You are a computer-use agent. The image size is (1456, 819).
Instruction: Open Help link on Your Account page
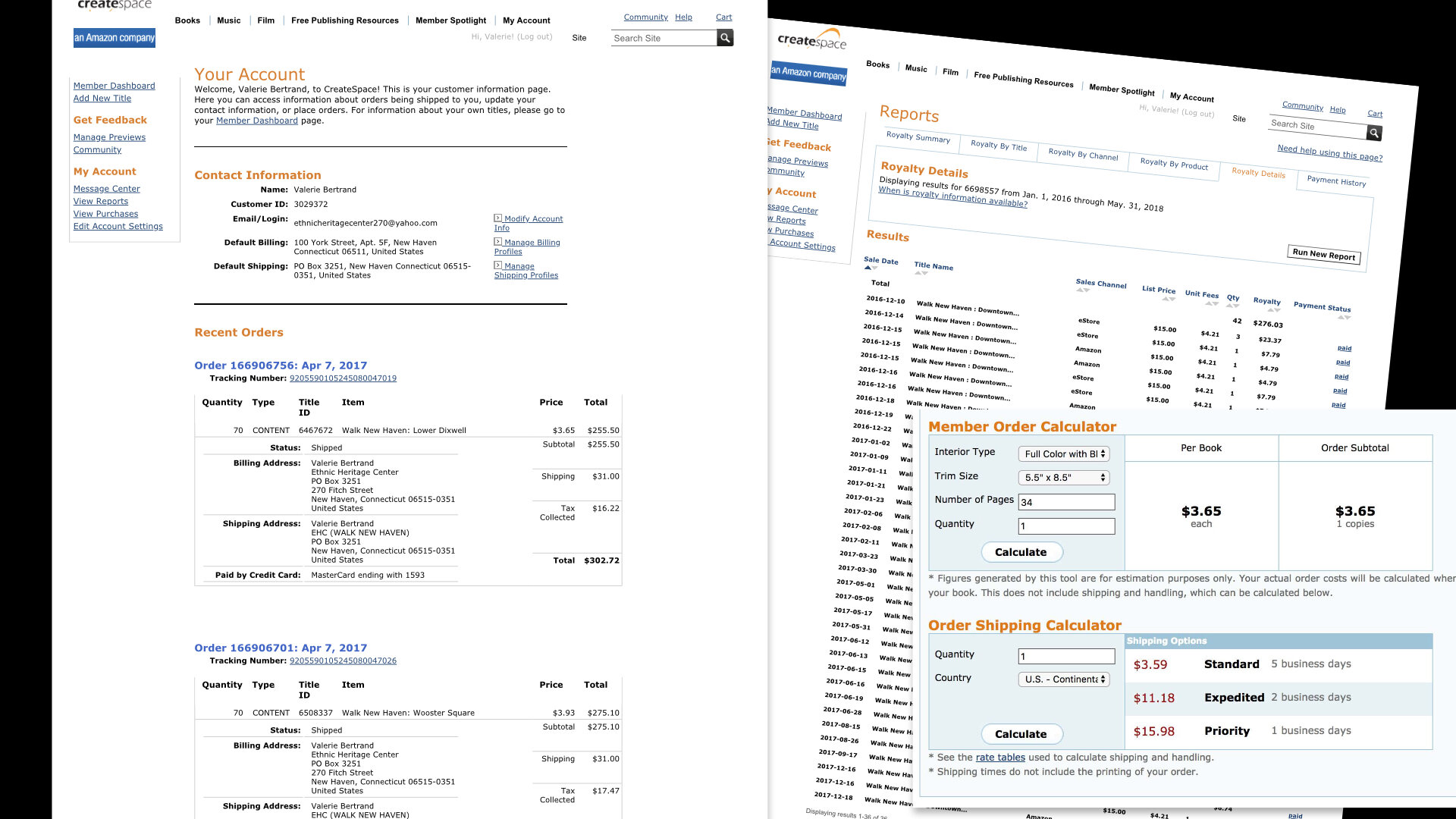(683, 17)
